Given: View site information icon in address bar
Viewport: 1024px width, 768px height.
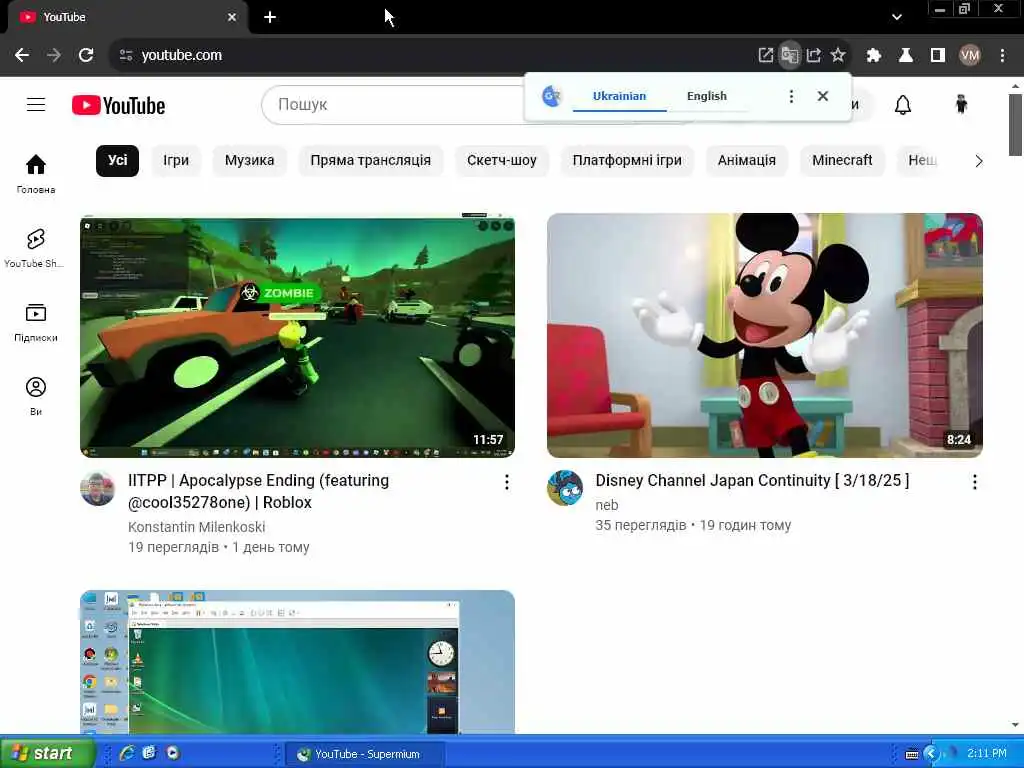Looking at the screenshot, I should (x=126, y=55).
